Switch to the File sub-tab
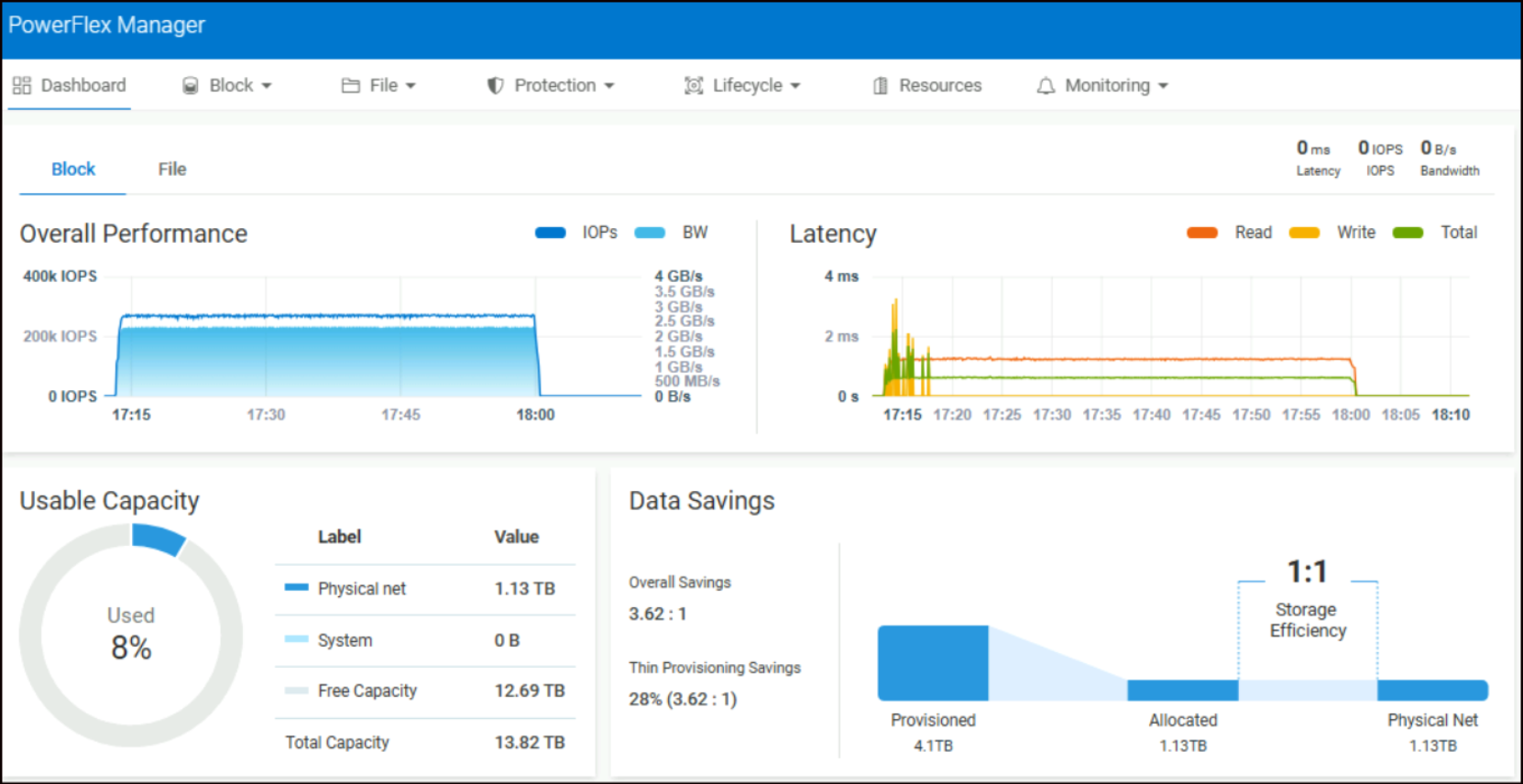Screen dimensions: 1523x784 click(x=172, y=169)
